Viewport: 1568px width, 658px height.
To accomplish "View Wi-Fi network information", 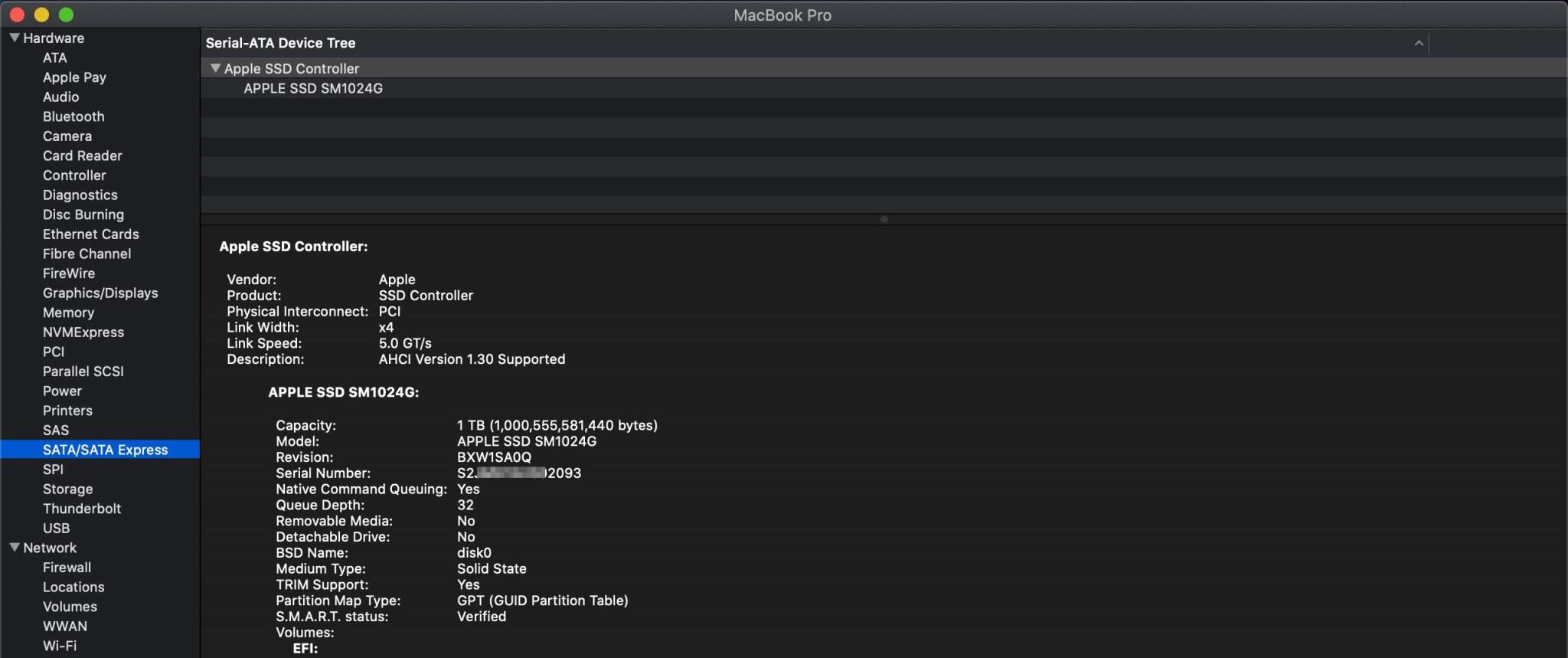I will pyautogui.click(x=59, y=646).
